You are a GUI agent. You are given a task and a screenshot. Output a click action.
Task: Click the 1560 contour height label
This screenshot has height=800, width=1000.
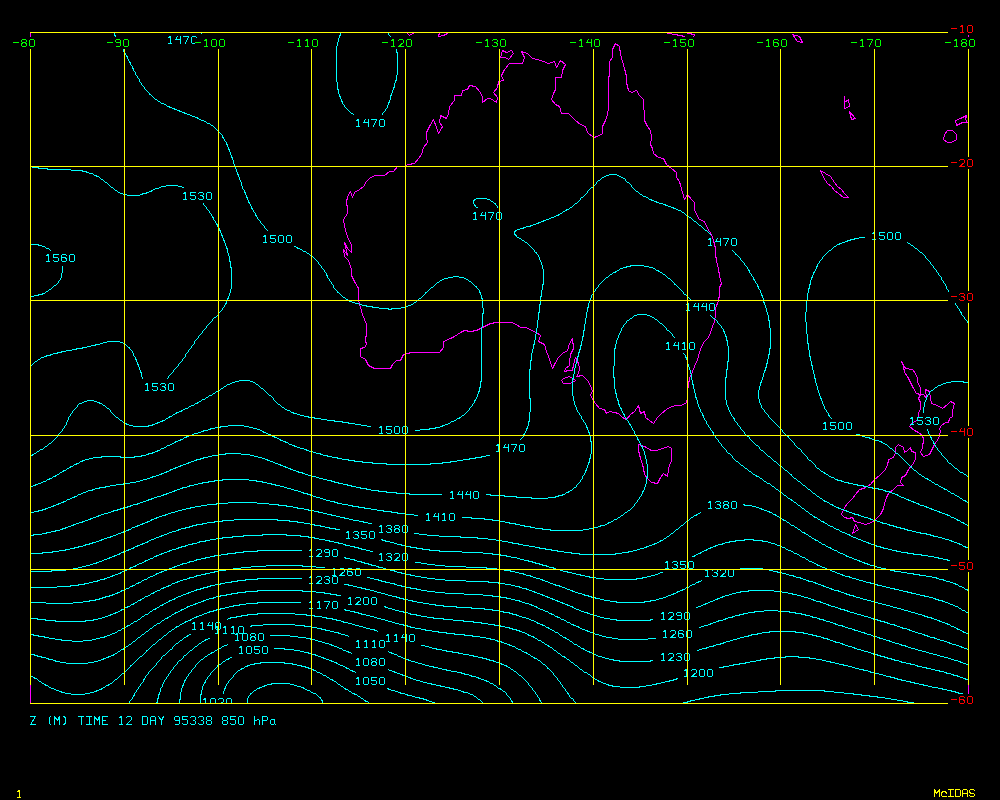pos(60,258)
